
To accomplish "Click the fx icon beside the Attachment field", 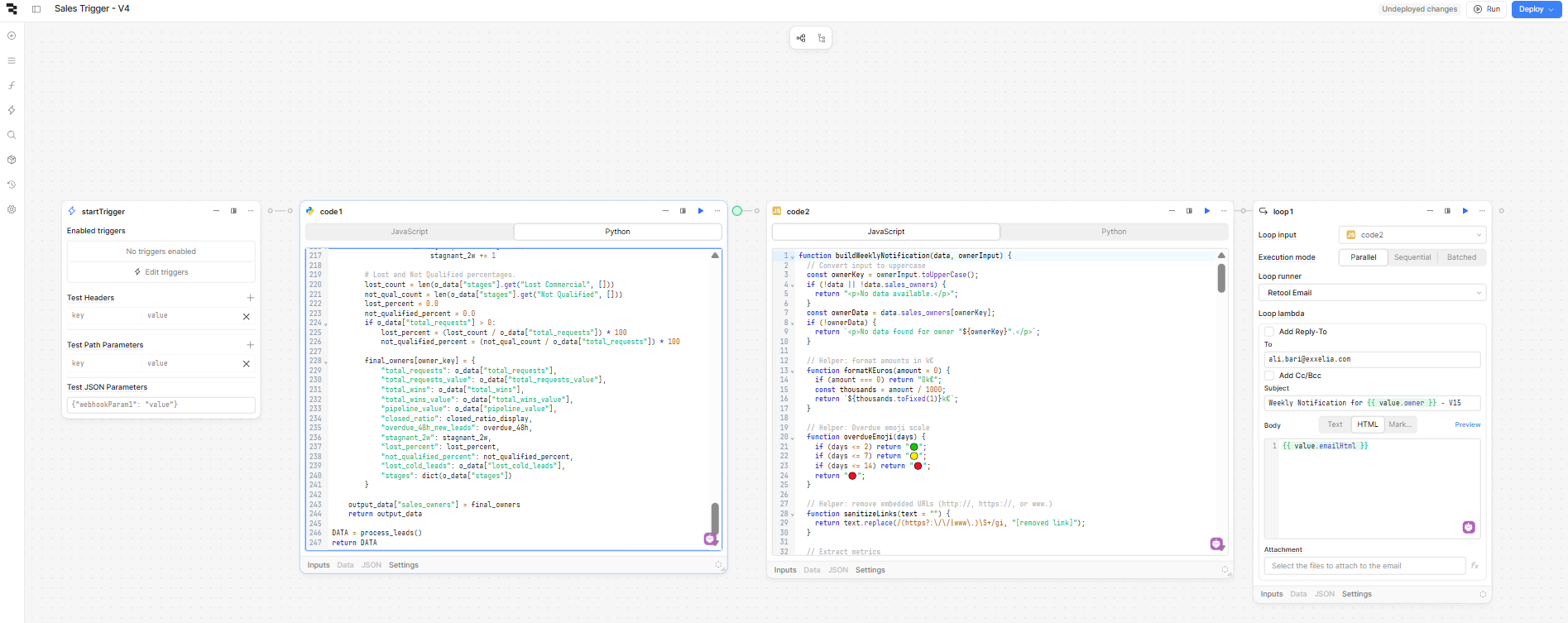I will (x=1474, y=566).
